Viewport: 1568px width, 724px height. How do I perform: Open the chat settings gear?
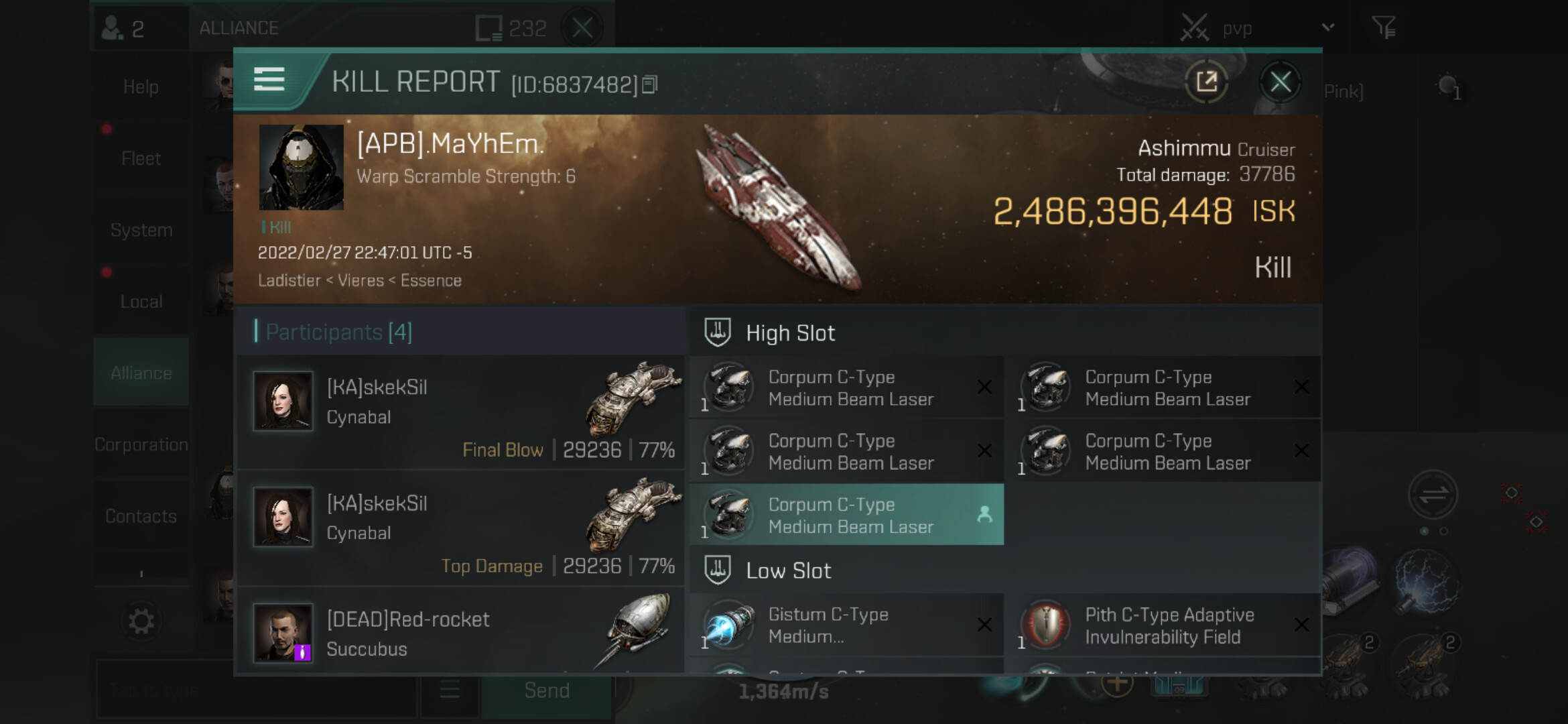141,621
